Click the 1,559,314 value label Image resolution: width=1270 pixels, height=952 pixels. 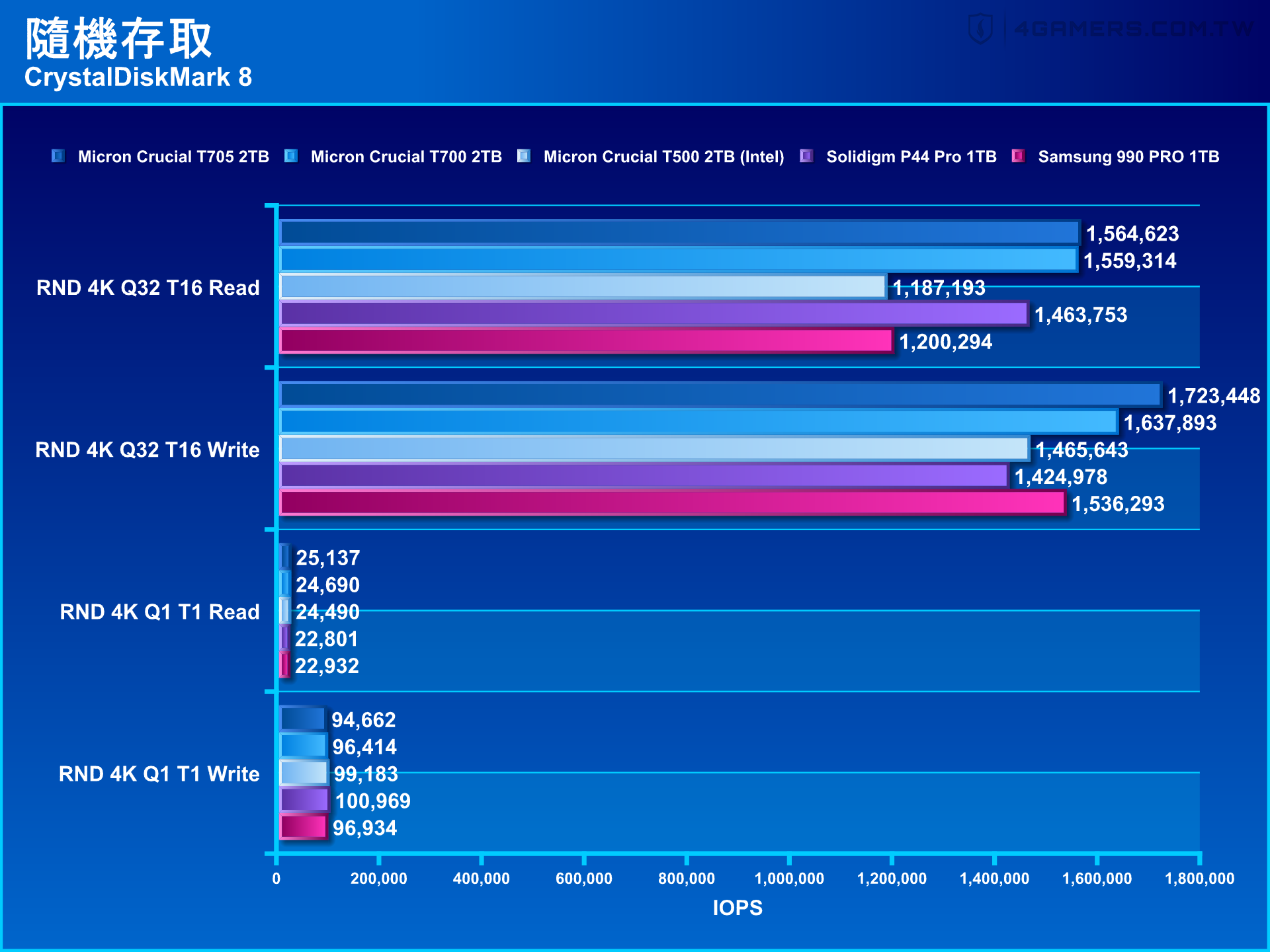click(1130, 260)
